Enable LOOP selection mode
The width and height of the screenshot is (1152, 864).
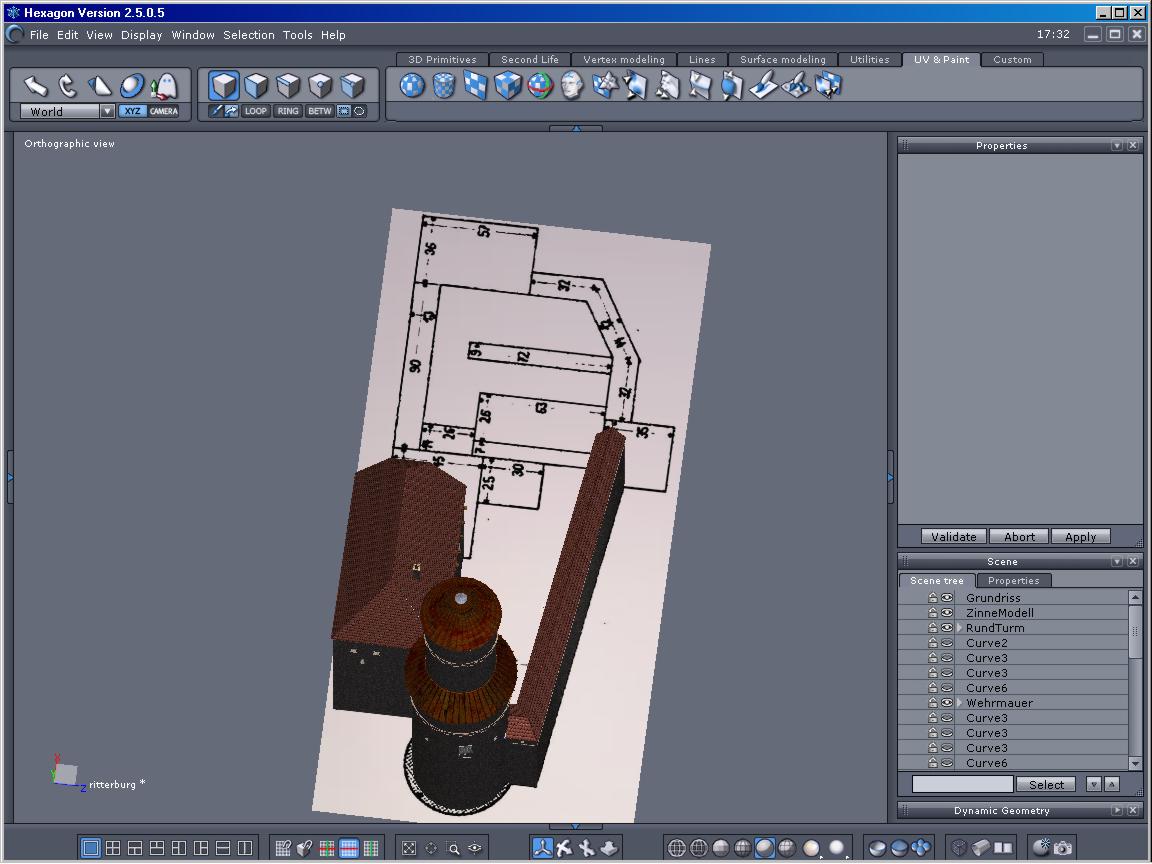(256, 111)
